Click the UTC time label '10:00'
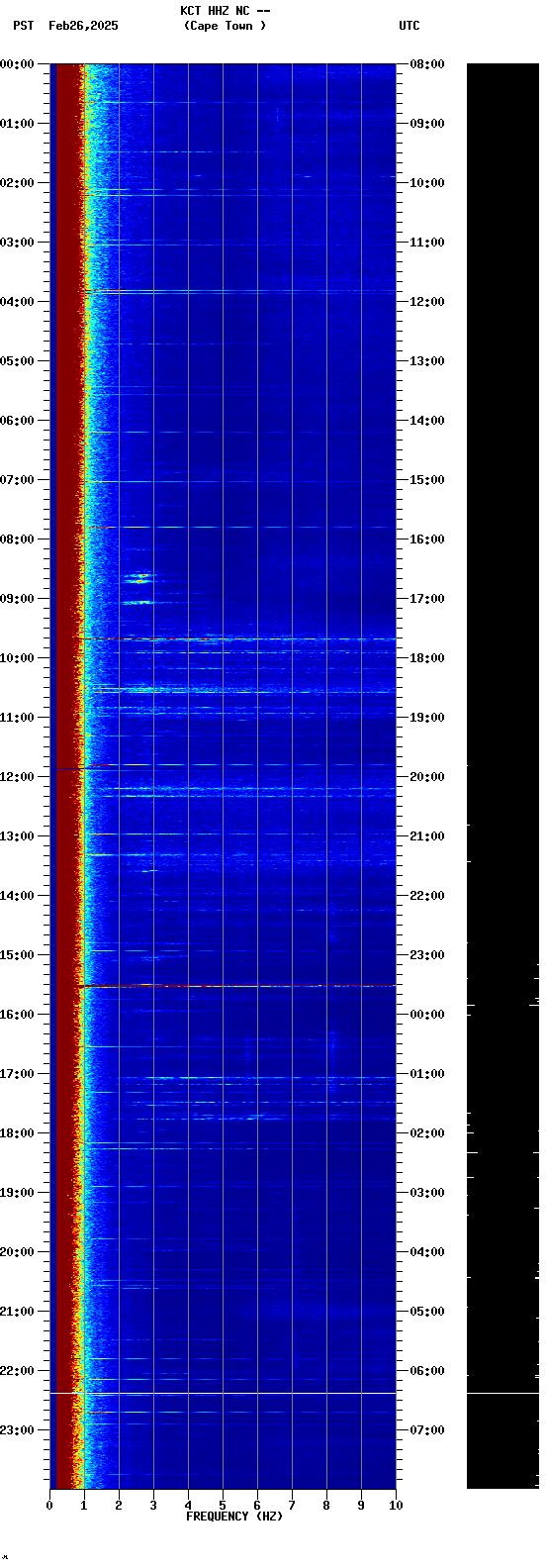 [x=427, y=183]
